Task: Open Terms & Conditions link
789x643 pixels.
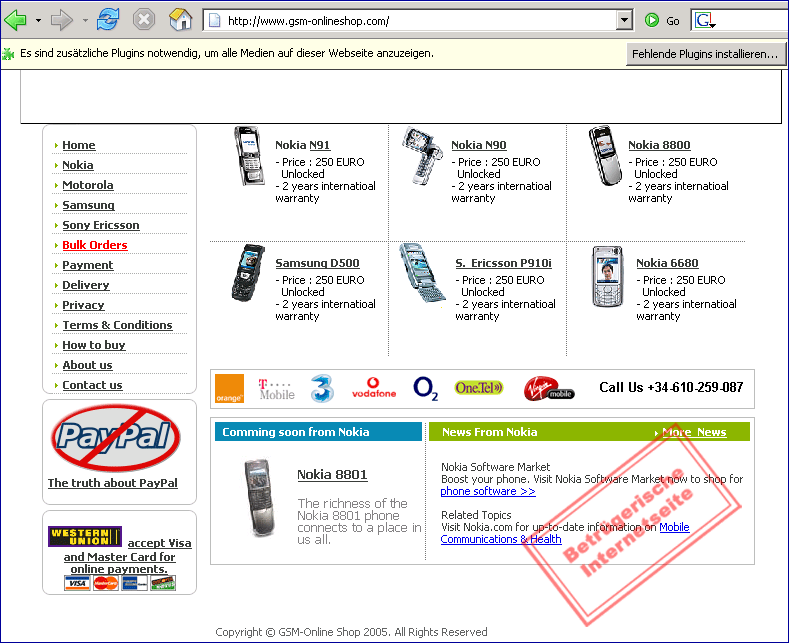Action: pos(117,325)
